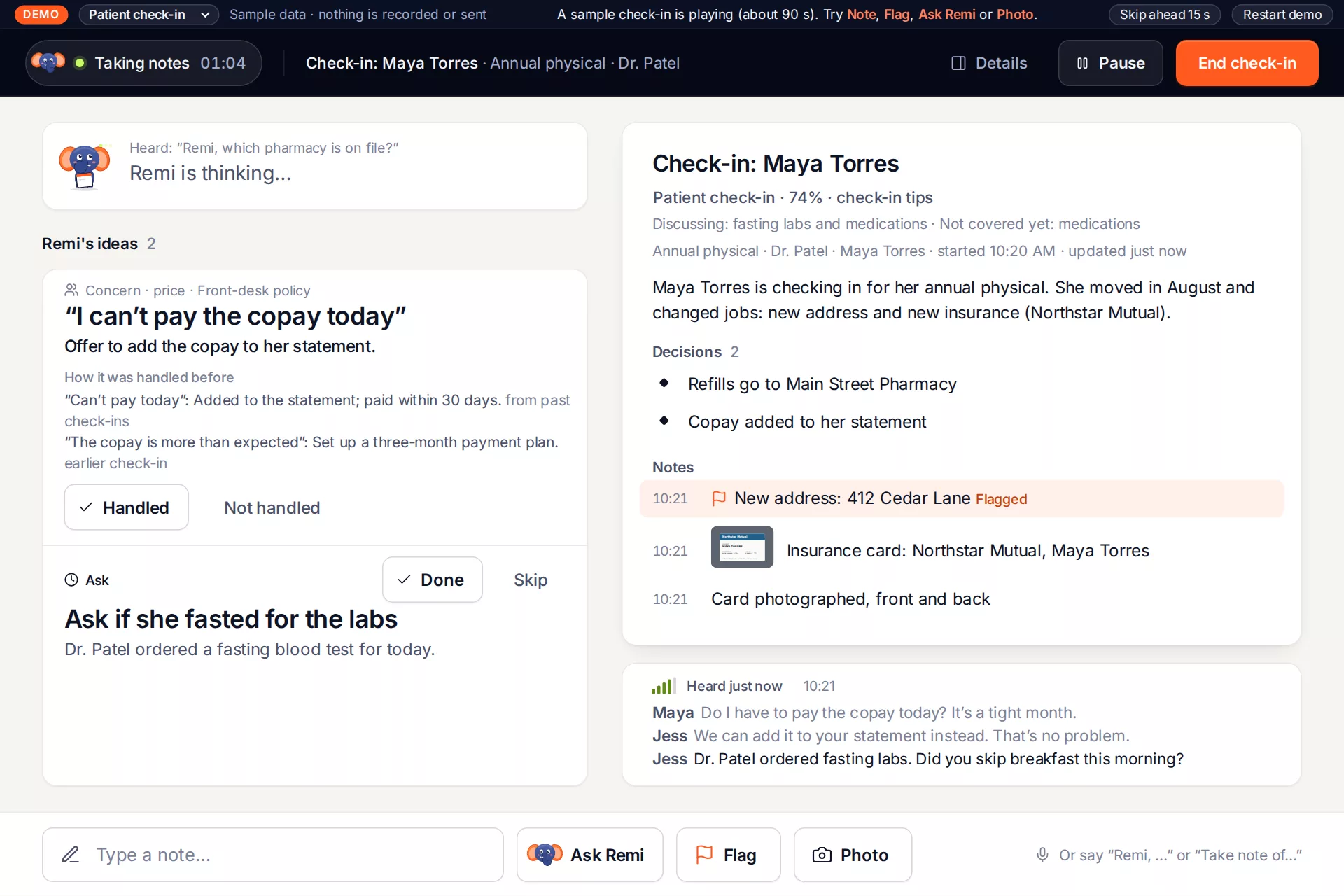Click the 'Flag' link in the demo banner
This screenshot has width=1344, height=896.
point(897,15)
